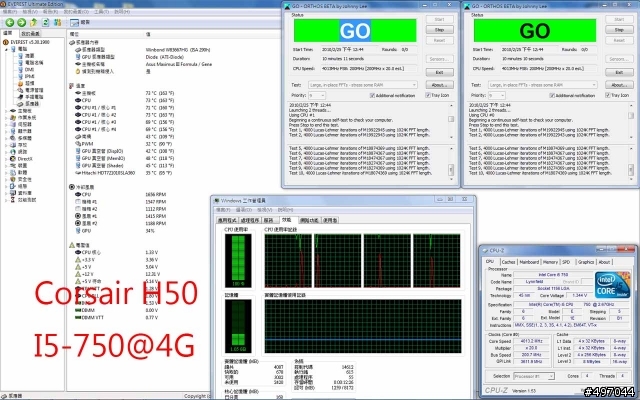640x400 pixels.
Task: Click the monitor icon beside IPMI
Action: pos(20,76)
